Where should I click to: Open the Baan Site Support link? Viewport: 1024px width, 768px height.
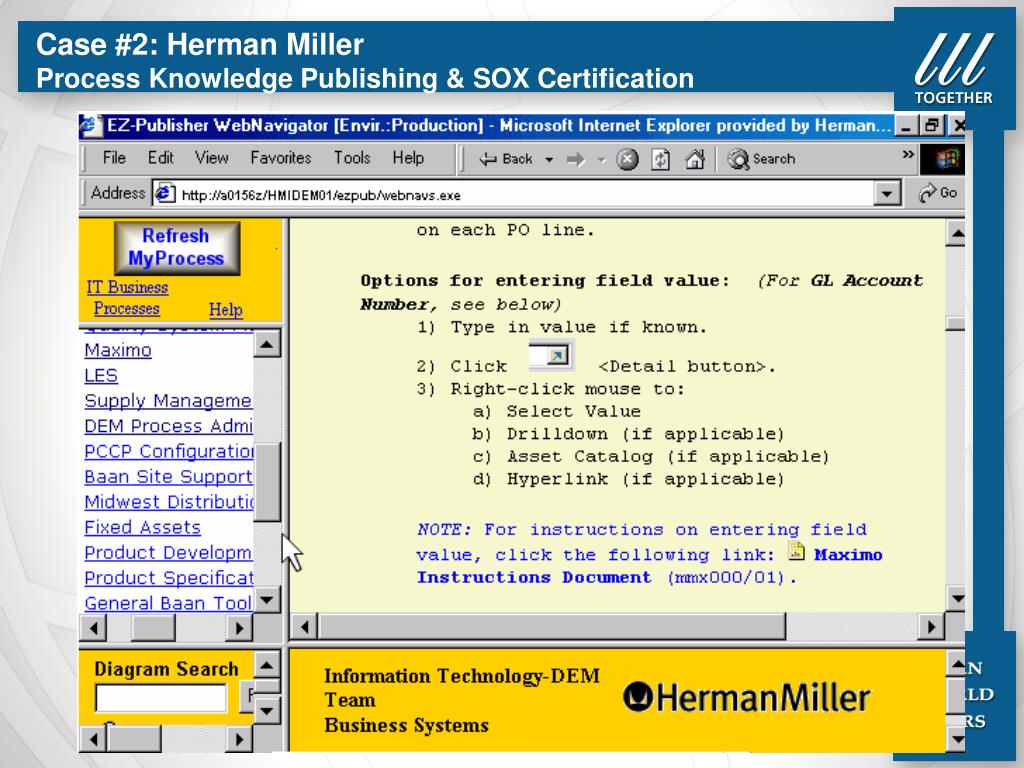click(168, 477)
